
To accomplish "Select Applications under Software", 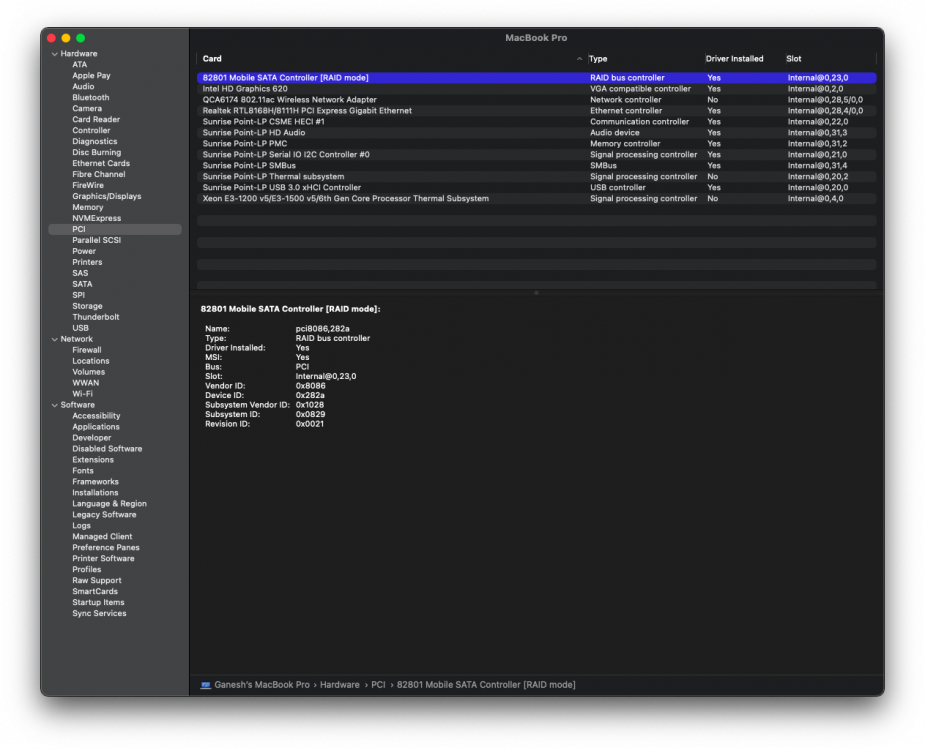I will click(x=96, y=427).
